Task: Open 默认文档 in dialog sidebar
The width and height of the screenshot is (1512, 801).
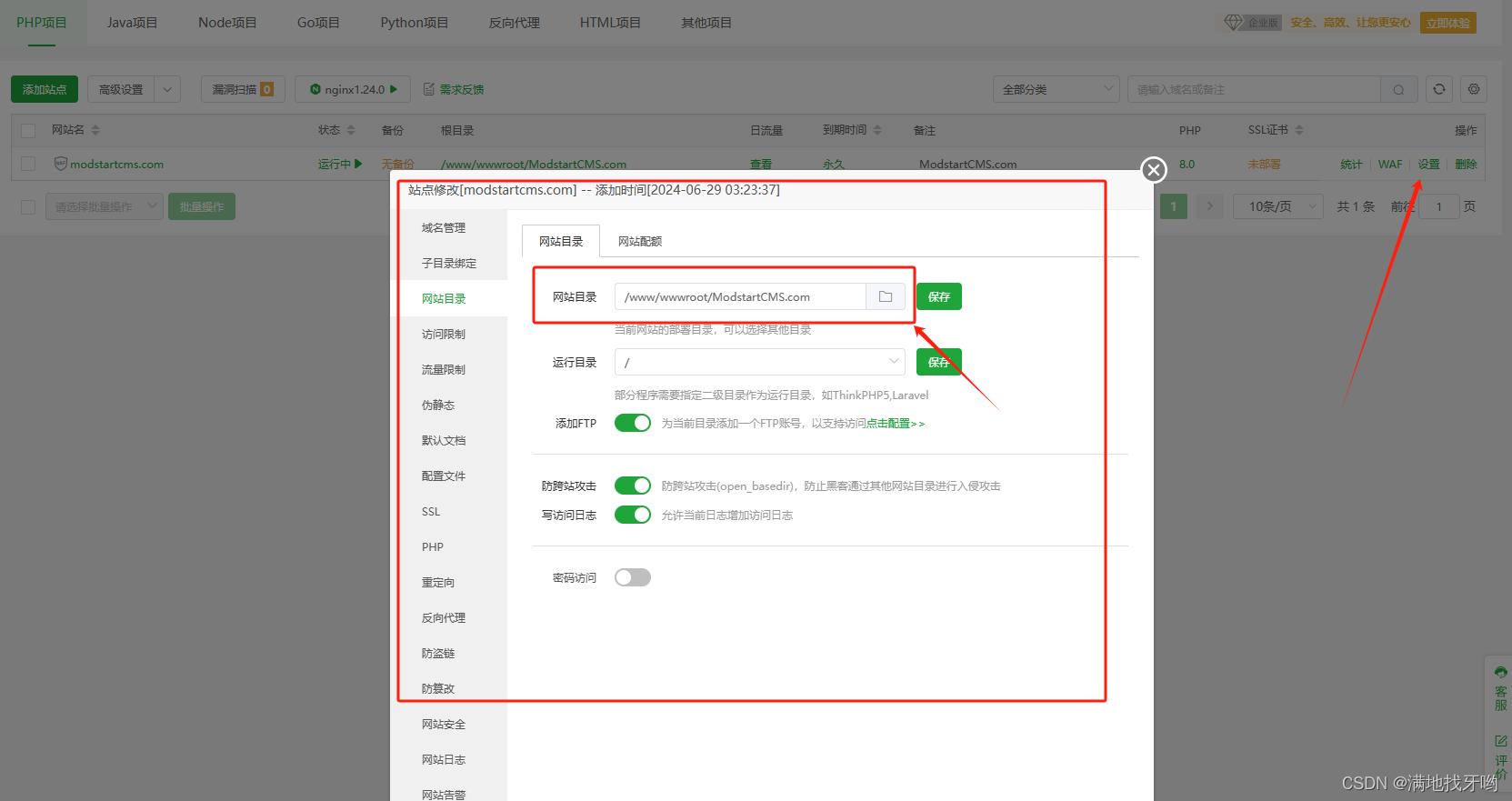Action: click(x=444, y=440)
